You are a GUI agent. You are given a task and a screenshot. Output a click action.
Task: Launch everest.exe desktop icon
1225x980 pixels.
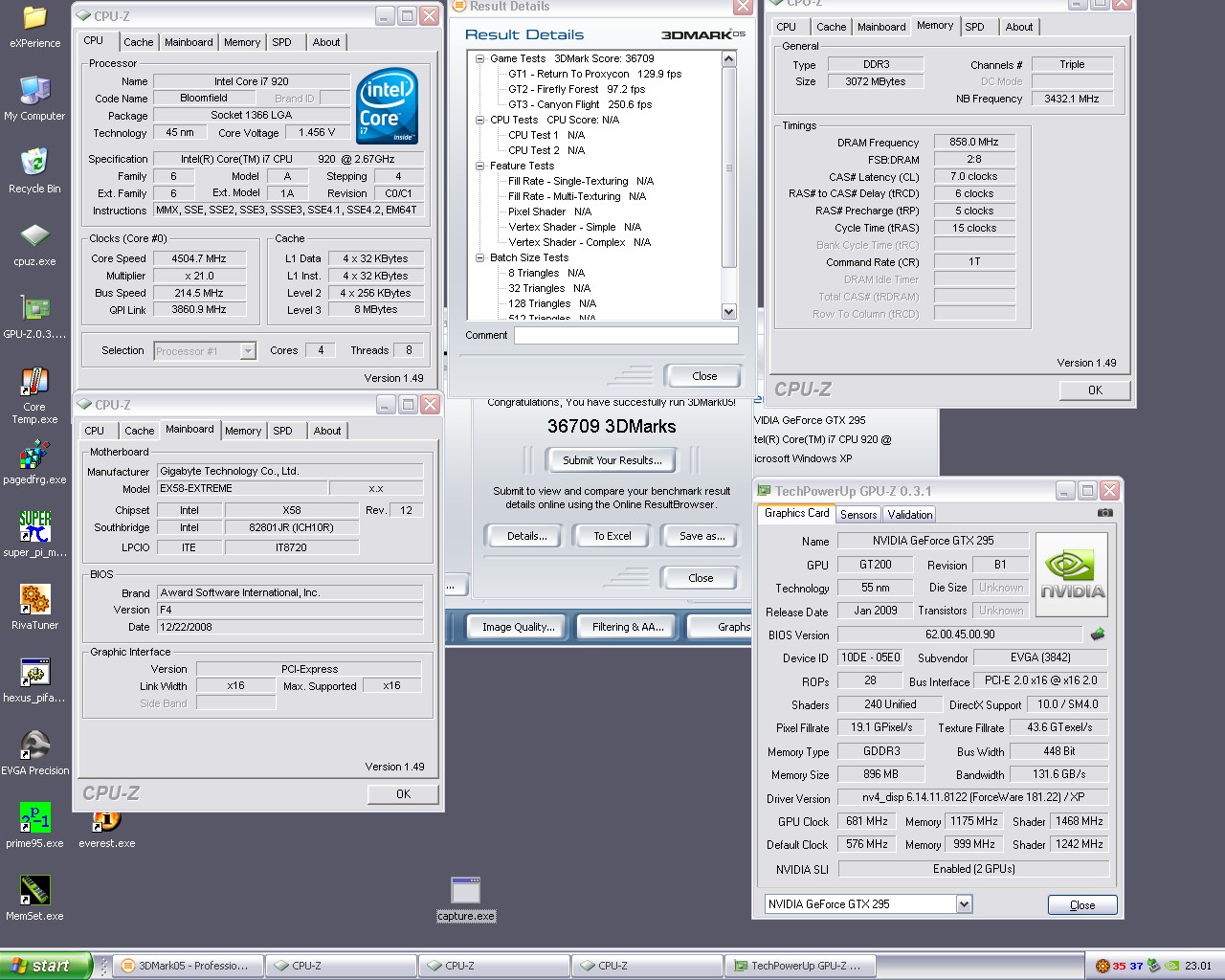point(106,821)
